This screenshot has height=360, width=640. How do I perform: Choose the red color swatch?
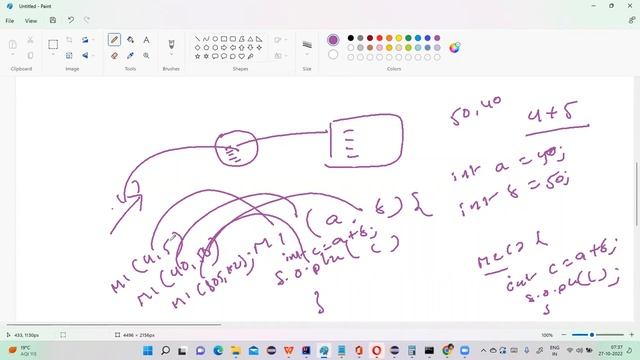[380, 38]
